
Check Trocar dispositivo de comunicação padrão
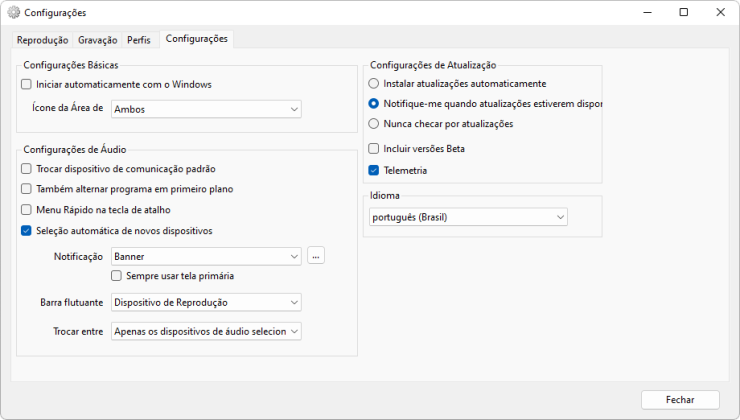coord(26,169)
